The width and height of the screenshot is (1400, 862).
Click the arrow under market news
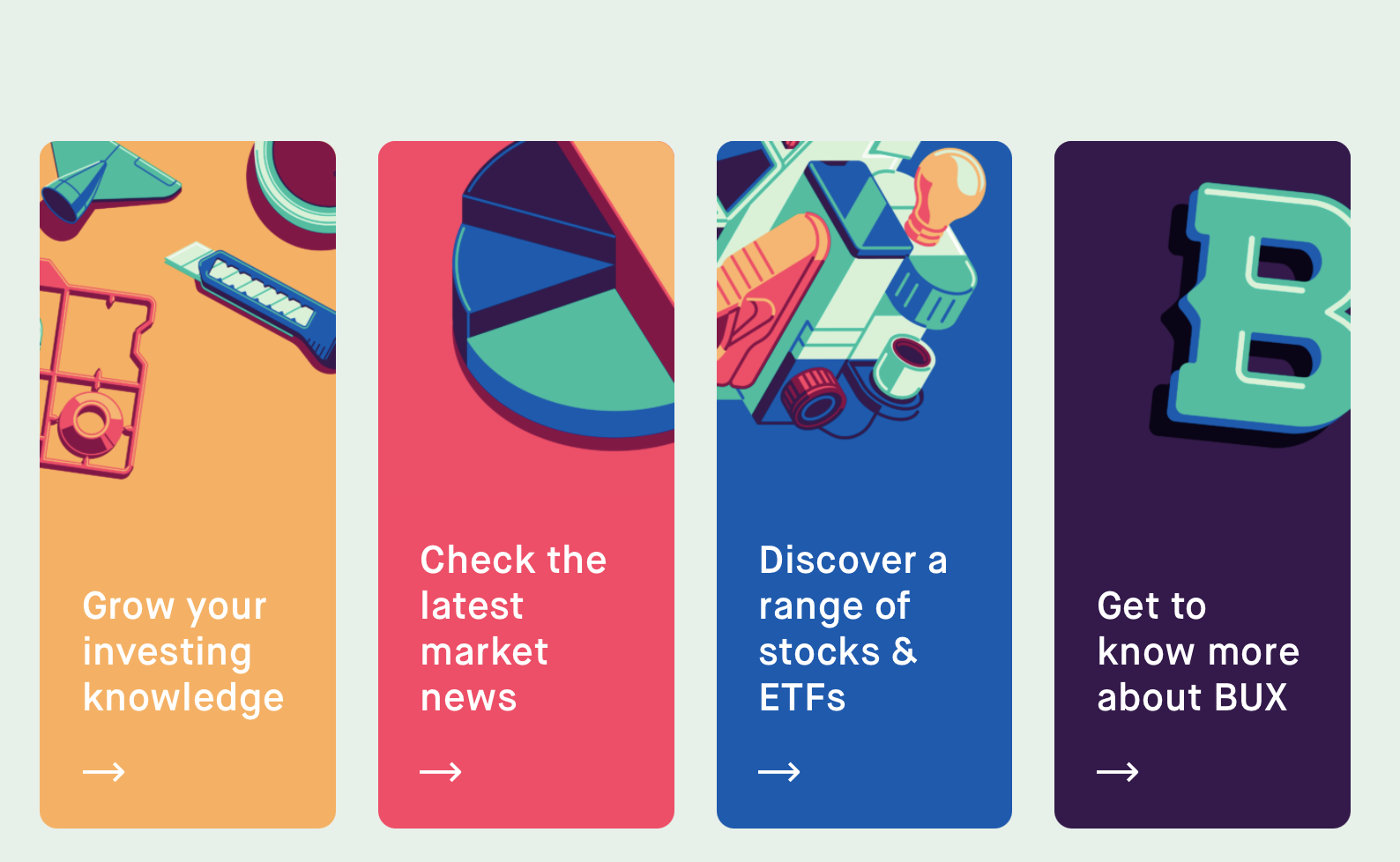pyautogui.click(x=441, y=772)
